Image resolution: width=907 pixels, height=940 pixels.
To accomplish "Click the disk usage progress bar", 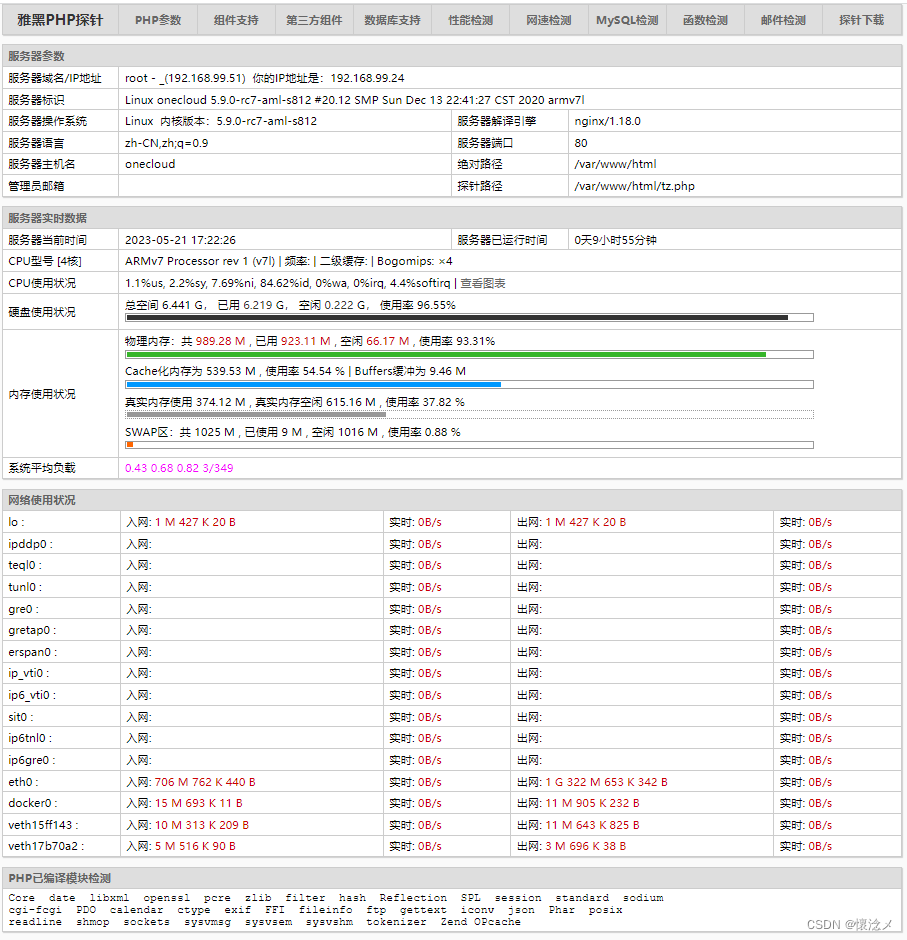I will [468, 318].
